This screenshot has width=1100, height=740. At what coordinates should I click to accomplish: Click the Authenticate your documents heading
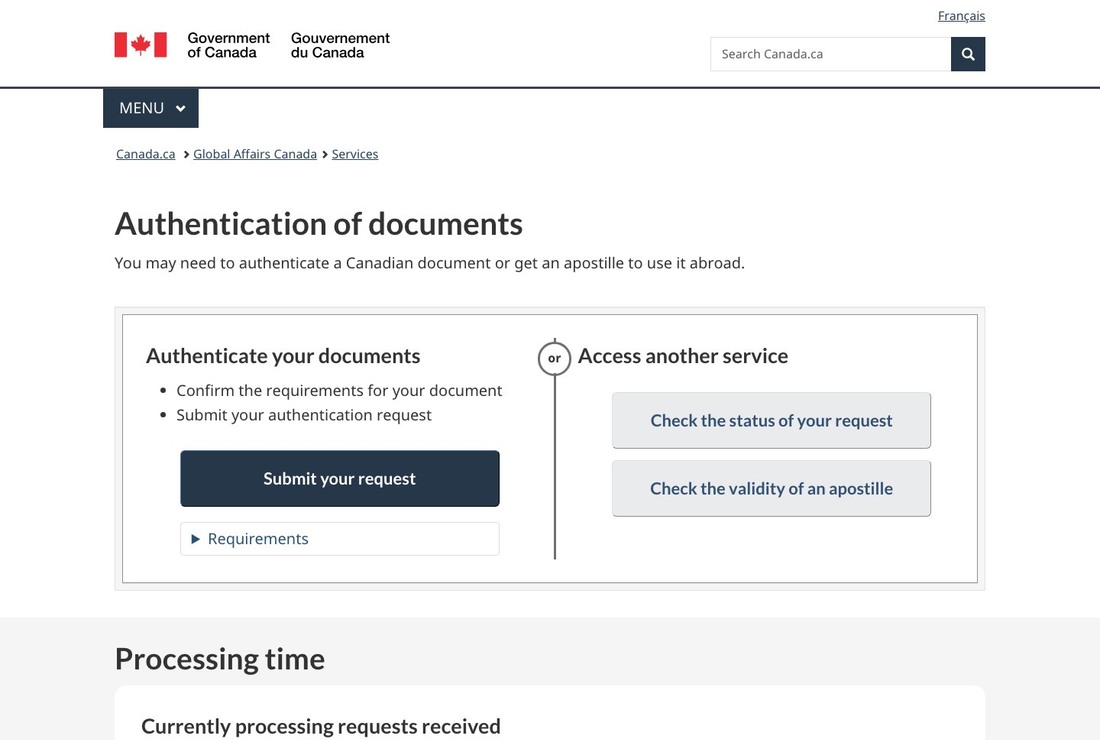click(283, 356)
